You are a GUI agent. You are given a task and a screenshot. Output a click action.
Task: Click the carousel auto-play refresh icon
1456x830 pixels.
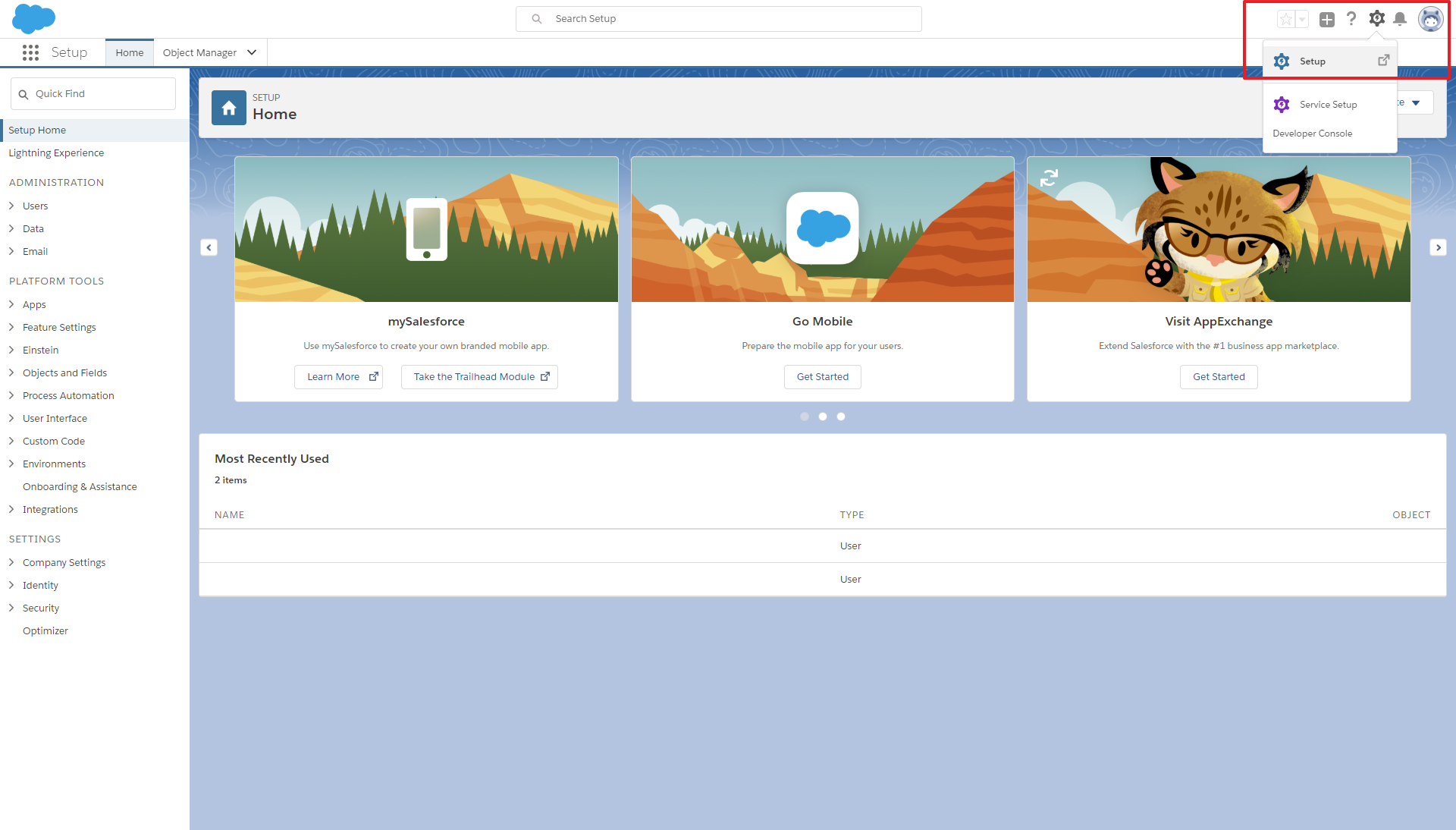[1049, 178]
